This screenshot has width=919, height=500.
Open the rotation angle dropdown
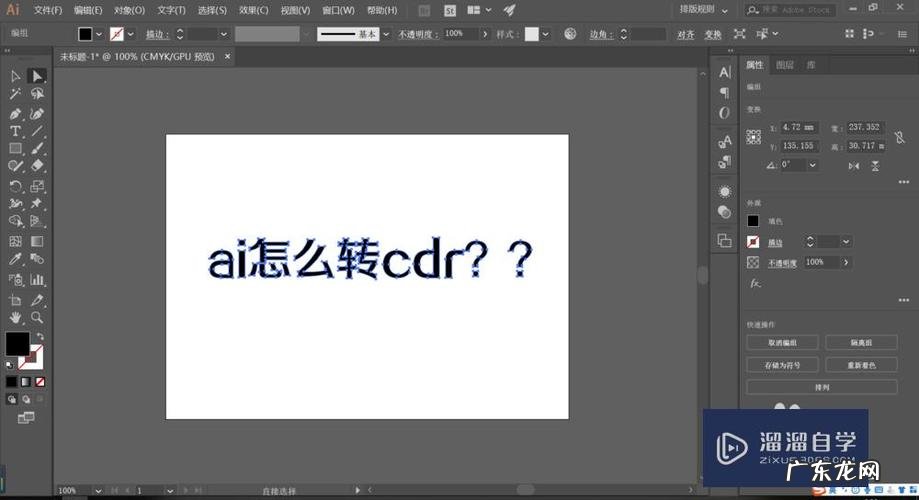811,164
